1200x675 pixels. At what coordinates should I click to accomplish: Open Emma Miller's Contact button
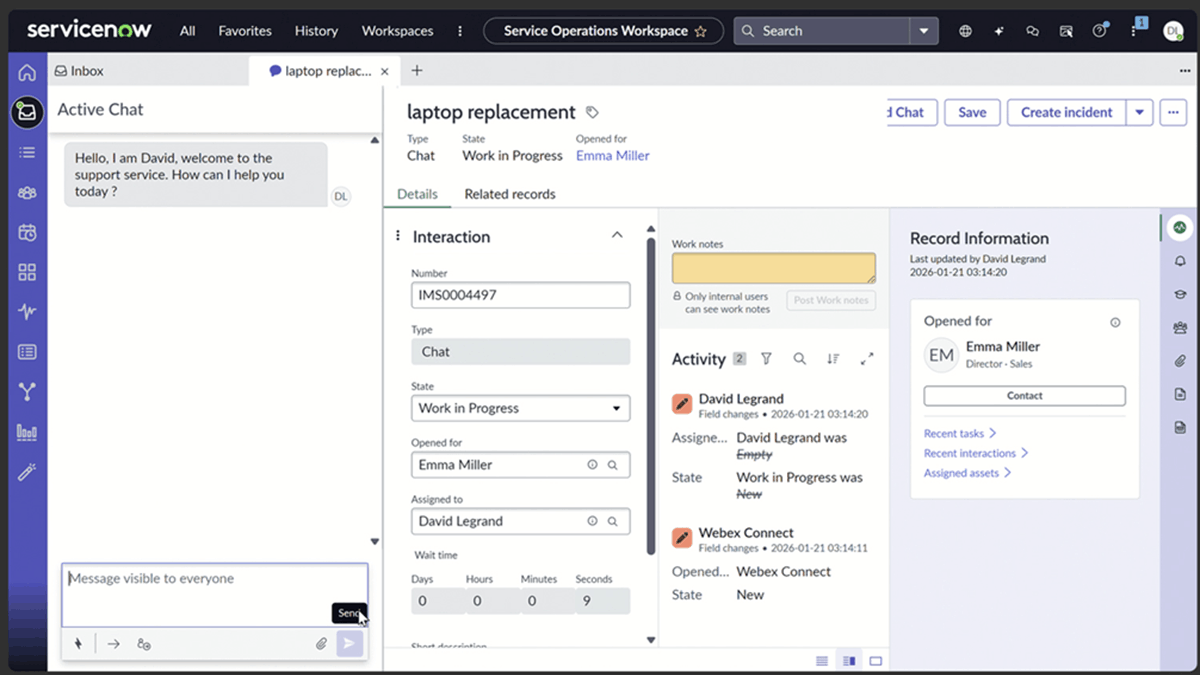tap(1024, 397)
